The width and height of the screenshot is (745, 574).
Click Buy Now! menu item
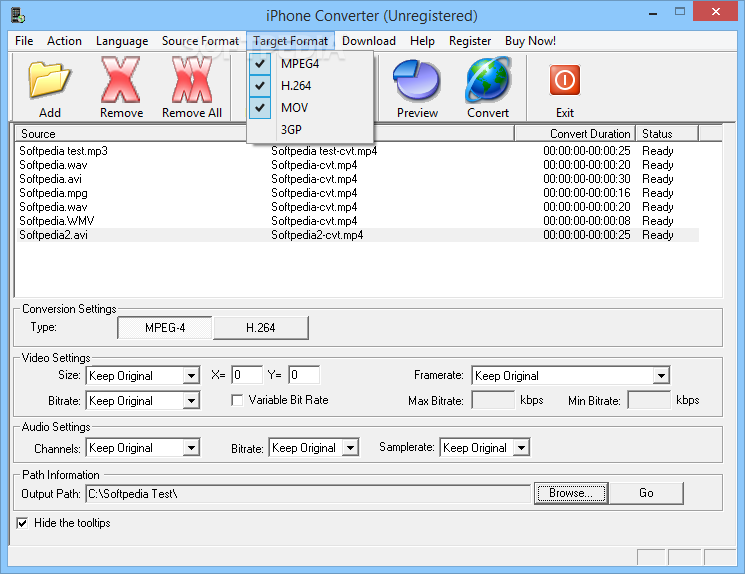pyautogui.click(x=530, y=41)
